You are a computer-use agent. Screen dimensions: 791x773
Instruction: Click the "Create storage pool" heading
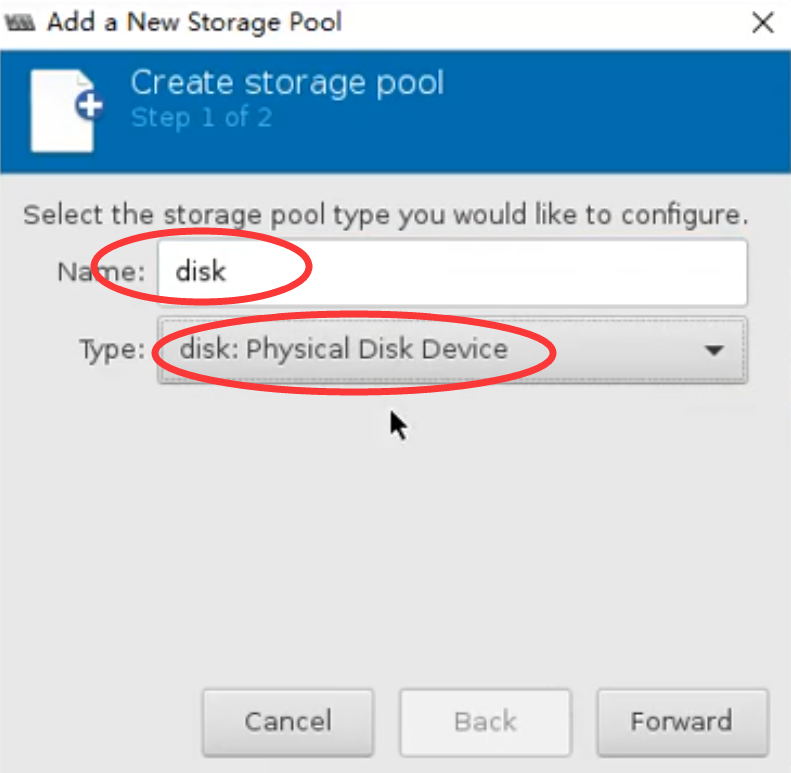click(287, 82)
